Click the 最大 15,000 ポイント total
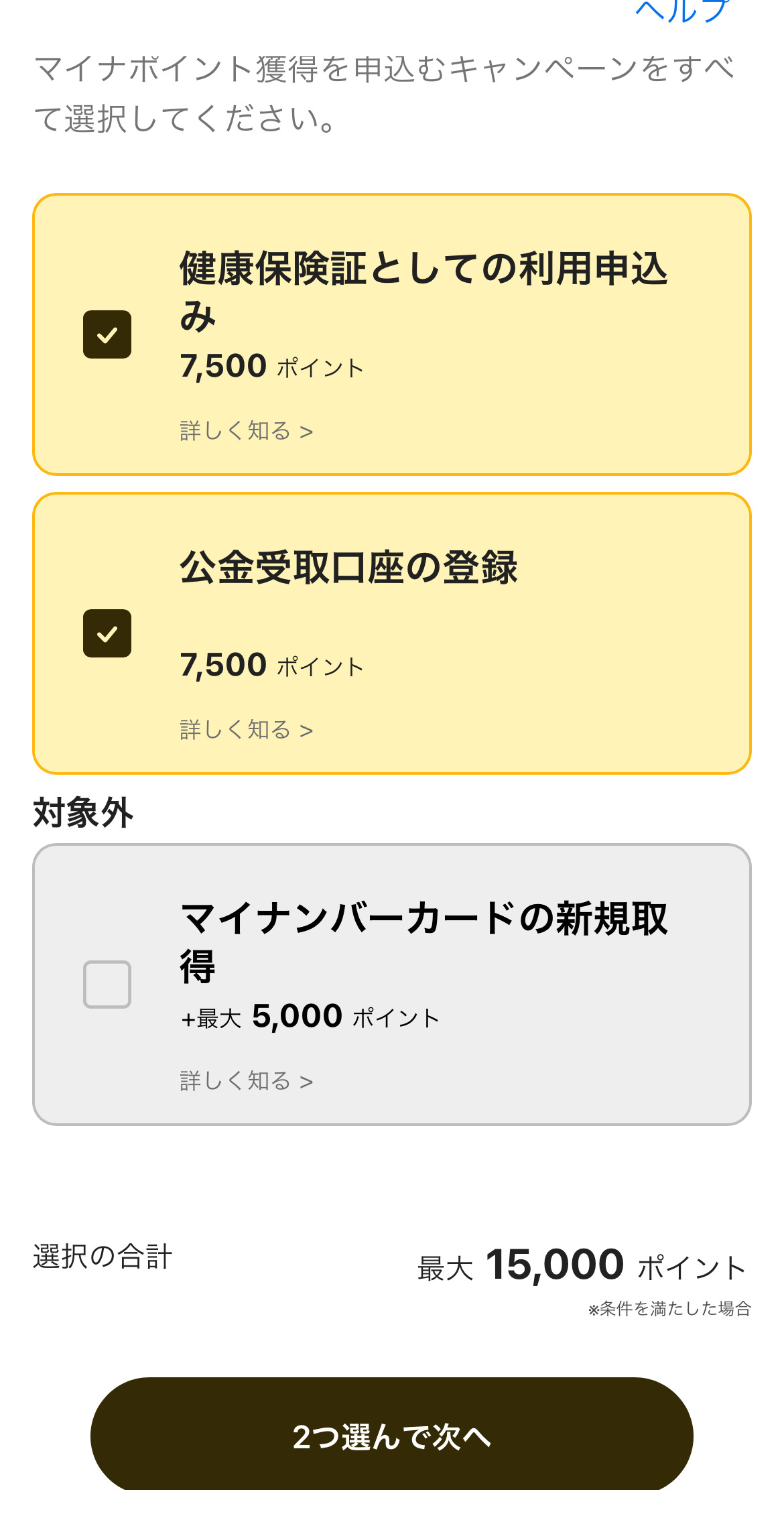Screen dimensions: 784x1516 (582, 1266)
